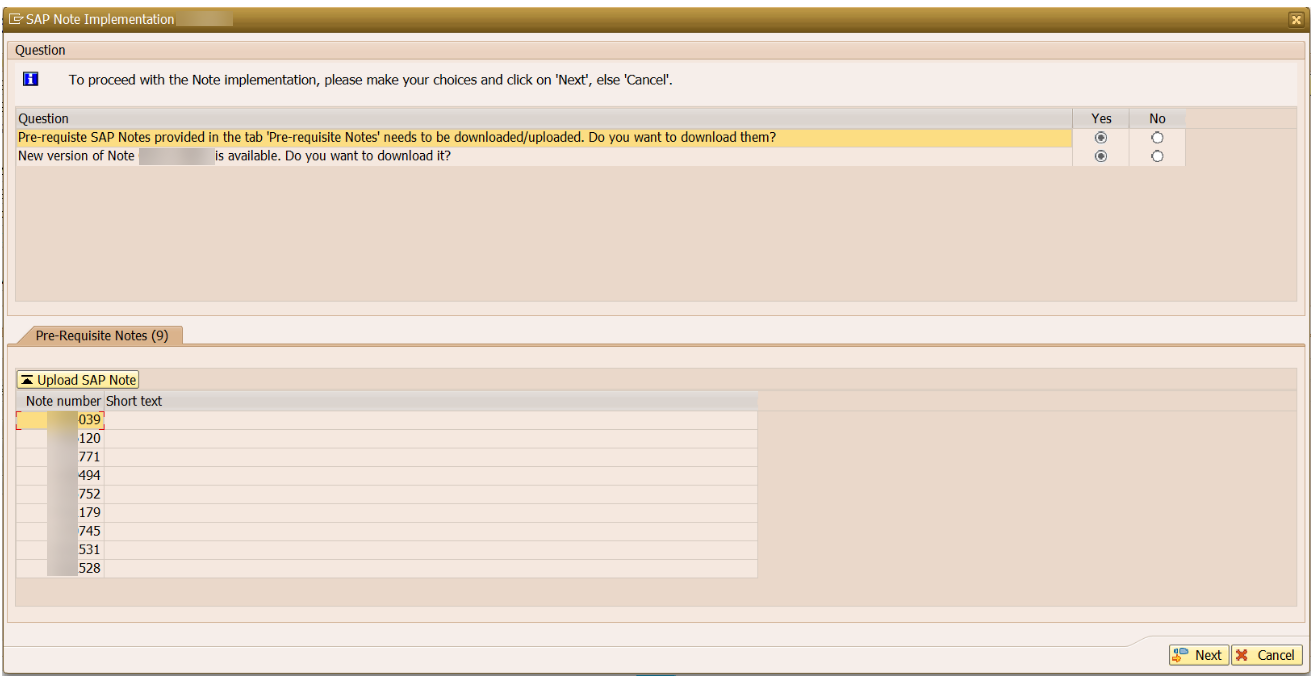Select the pre-requisite SAP Notes question row

[544, 138]
